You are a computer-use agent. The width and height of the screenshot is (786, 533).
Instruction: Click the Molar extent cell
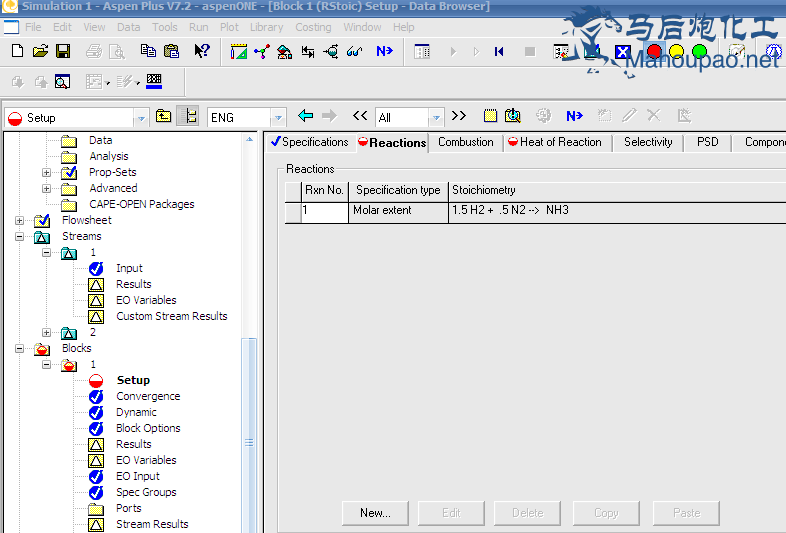398,212
